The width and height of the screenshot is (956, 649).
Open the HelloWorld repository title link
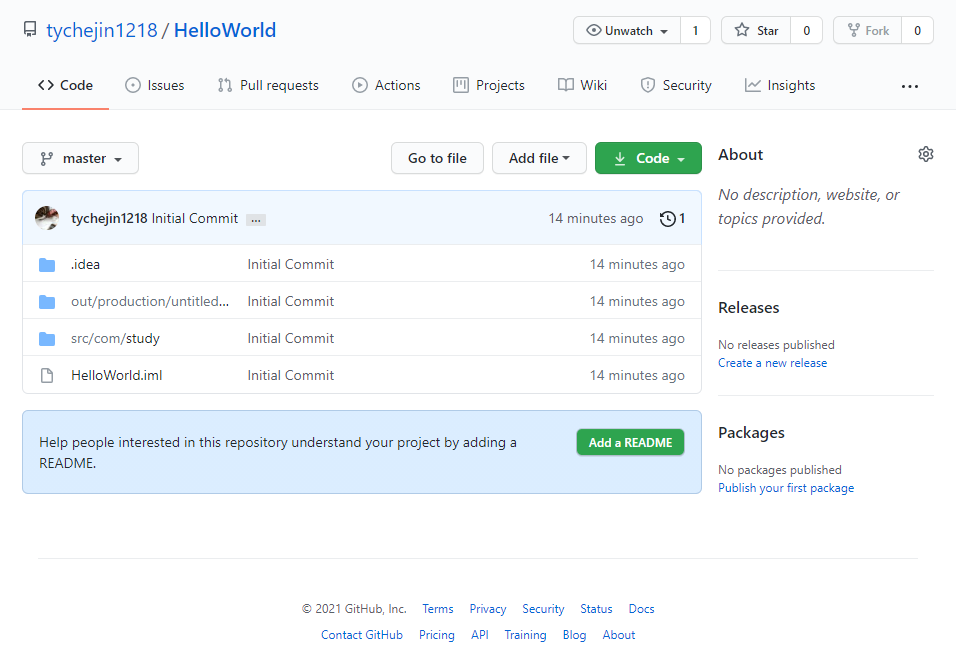tap(225, 30)
